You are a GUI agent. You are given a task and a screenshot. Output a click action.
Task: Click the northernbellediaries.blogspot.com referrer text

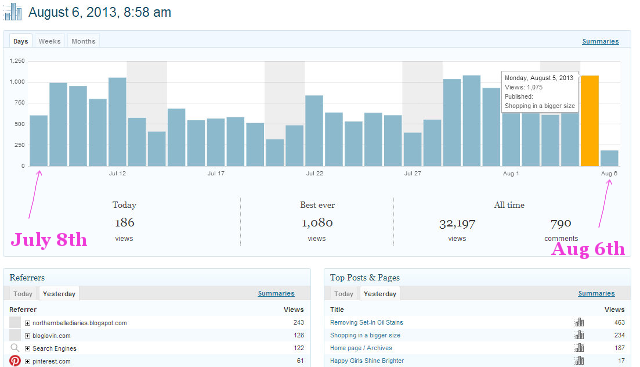80,323
